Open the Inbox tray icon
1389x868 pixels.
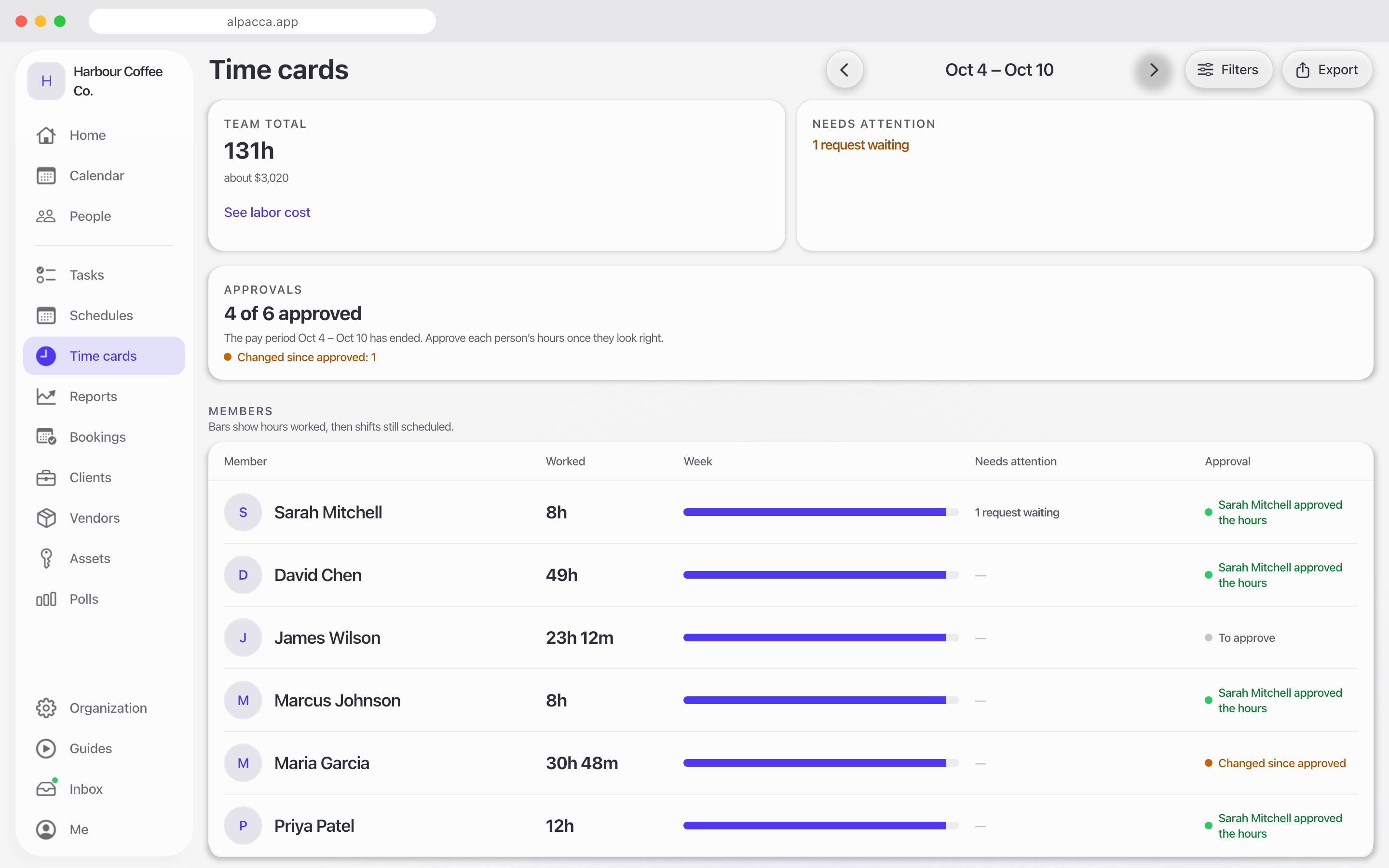(x=46, y=789)
